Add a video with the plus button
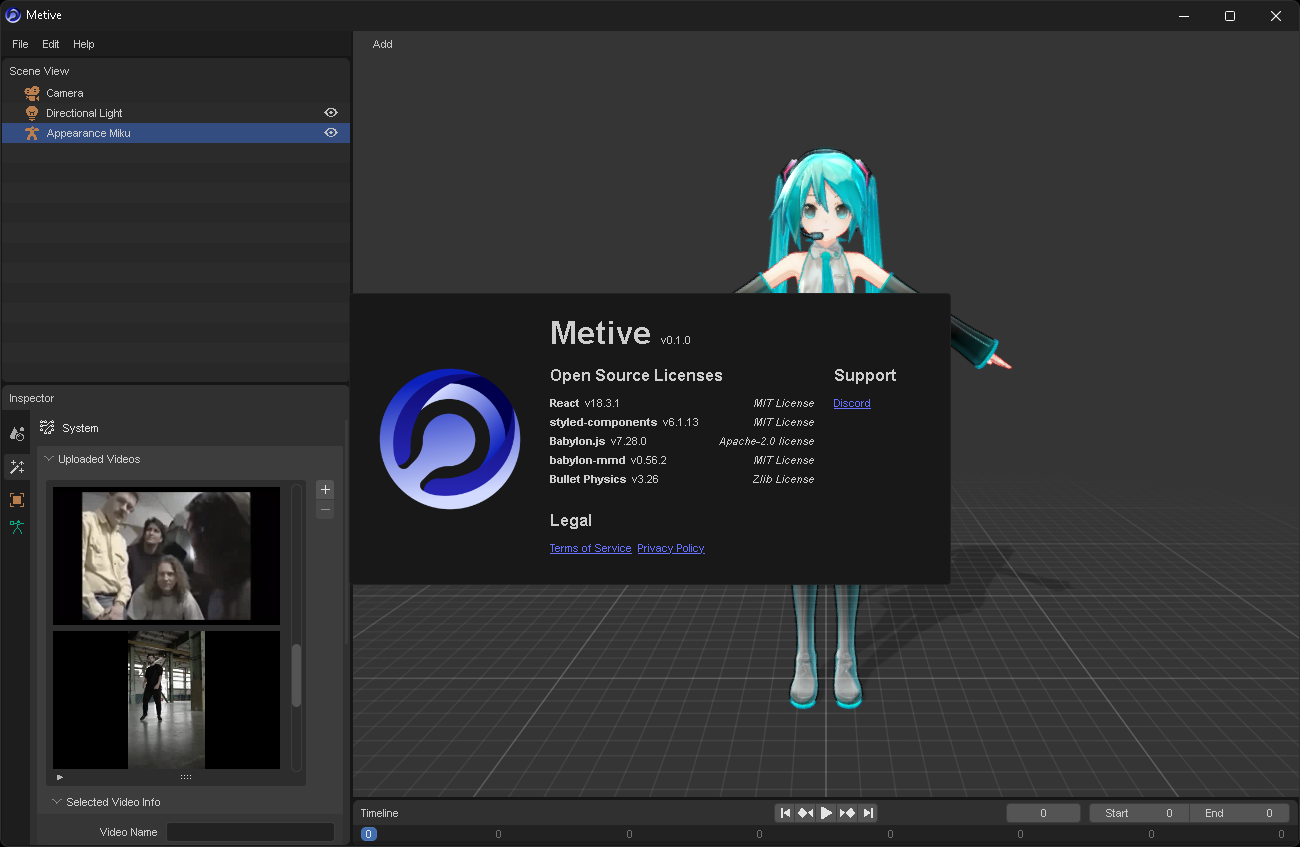The height and width of the screenshot is (847, 1300). [325, 489]
